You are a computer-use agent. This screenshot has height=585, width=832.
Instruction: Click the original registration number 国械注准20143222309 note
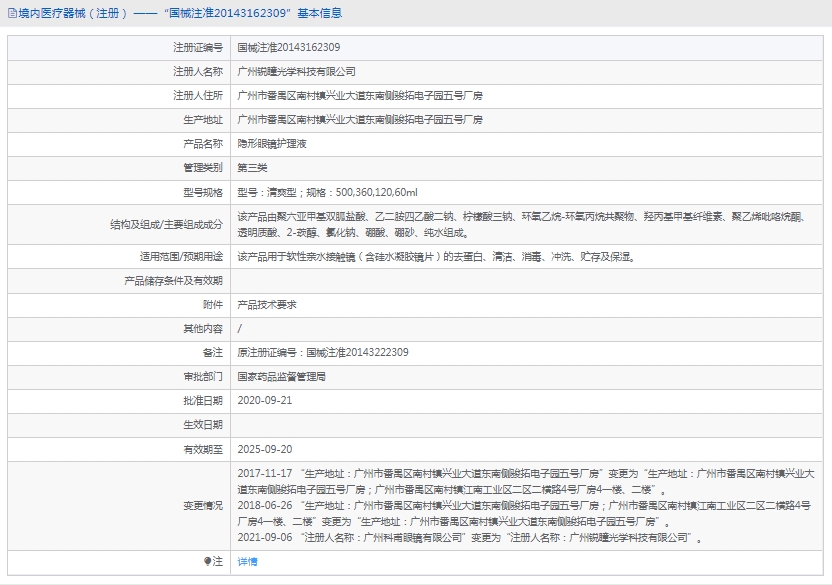[322, 352]
